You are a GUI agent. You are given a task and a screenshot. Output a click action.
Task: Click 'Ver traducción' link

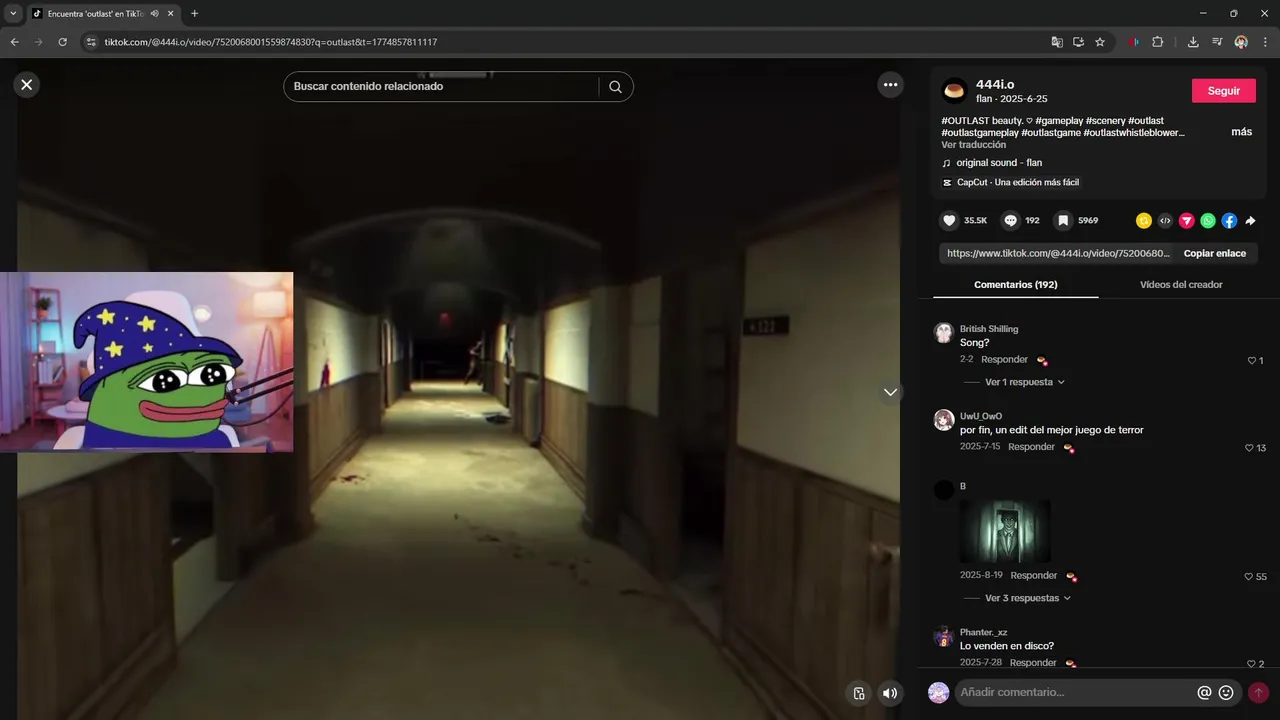click(x=973, y=145)
